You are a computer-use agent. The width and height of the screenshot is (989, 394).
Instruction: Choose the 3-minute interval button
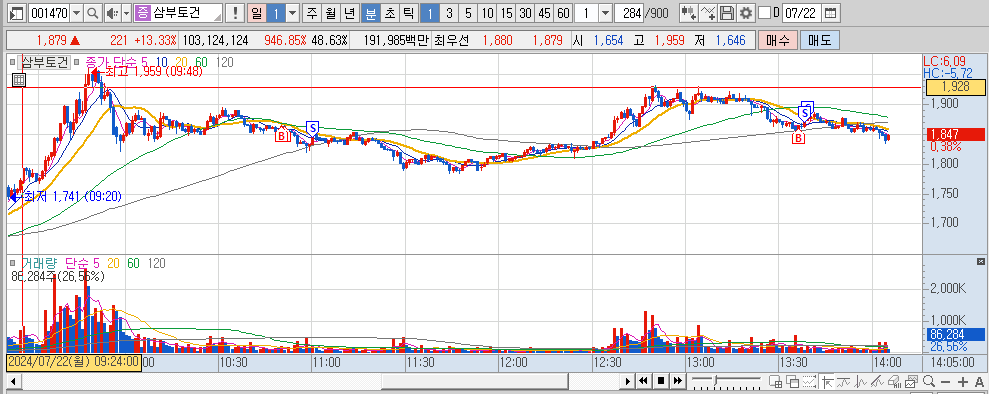(448, 13)
